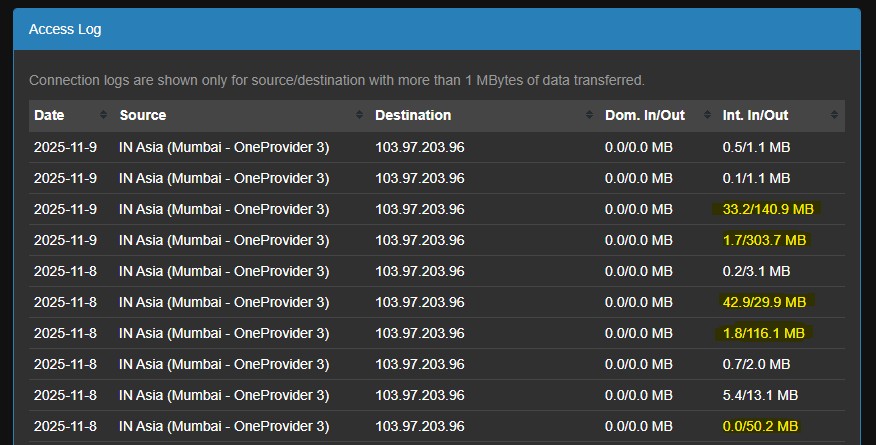
Task: Select the highlighted 42.9/29.9 MB value
Action: (x=764, y=302)
